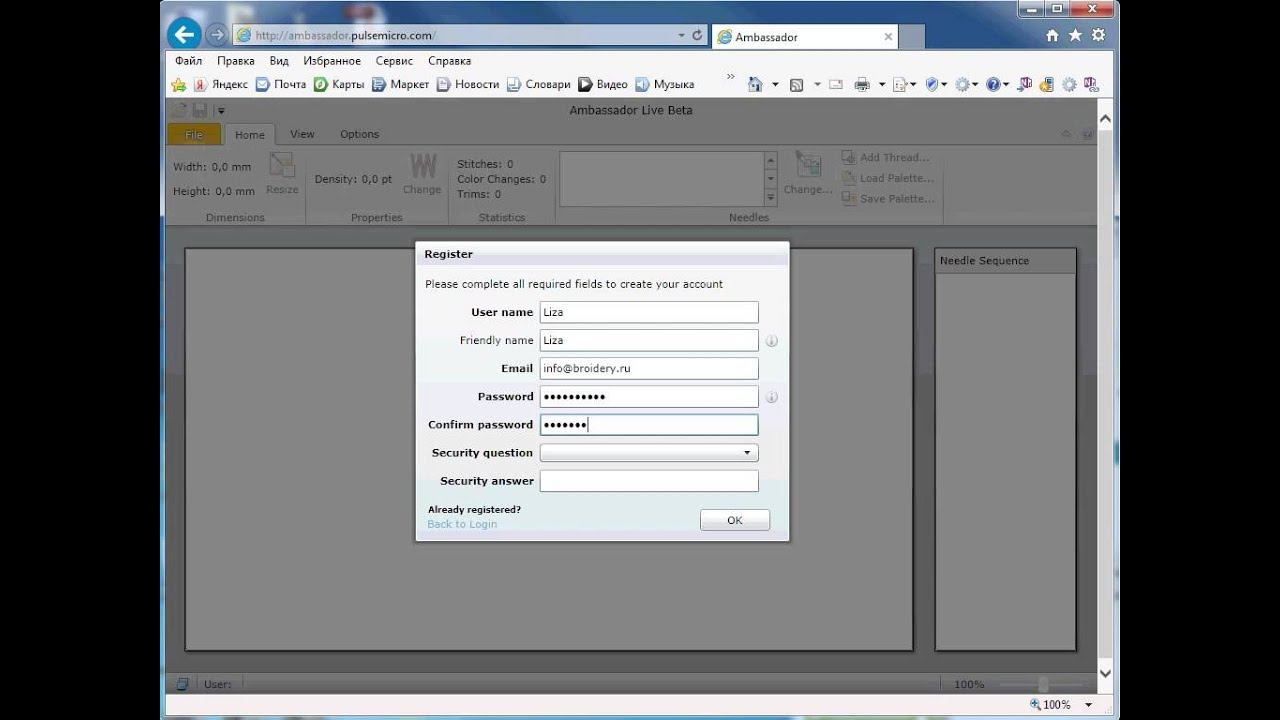1280x720 pixels.
Task: Refresh the page with the reload icon
Action: (x=698, y=35)
